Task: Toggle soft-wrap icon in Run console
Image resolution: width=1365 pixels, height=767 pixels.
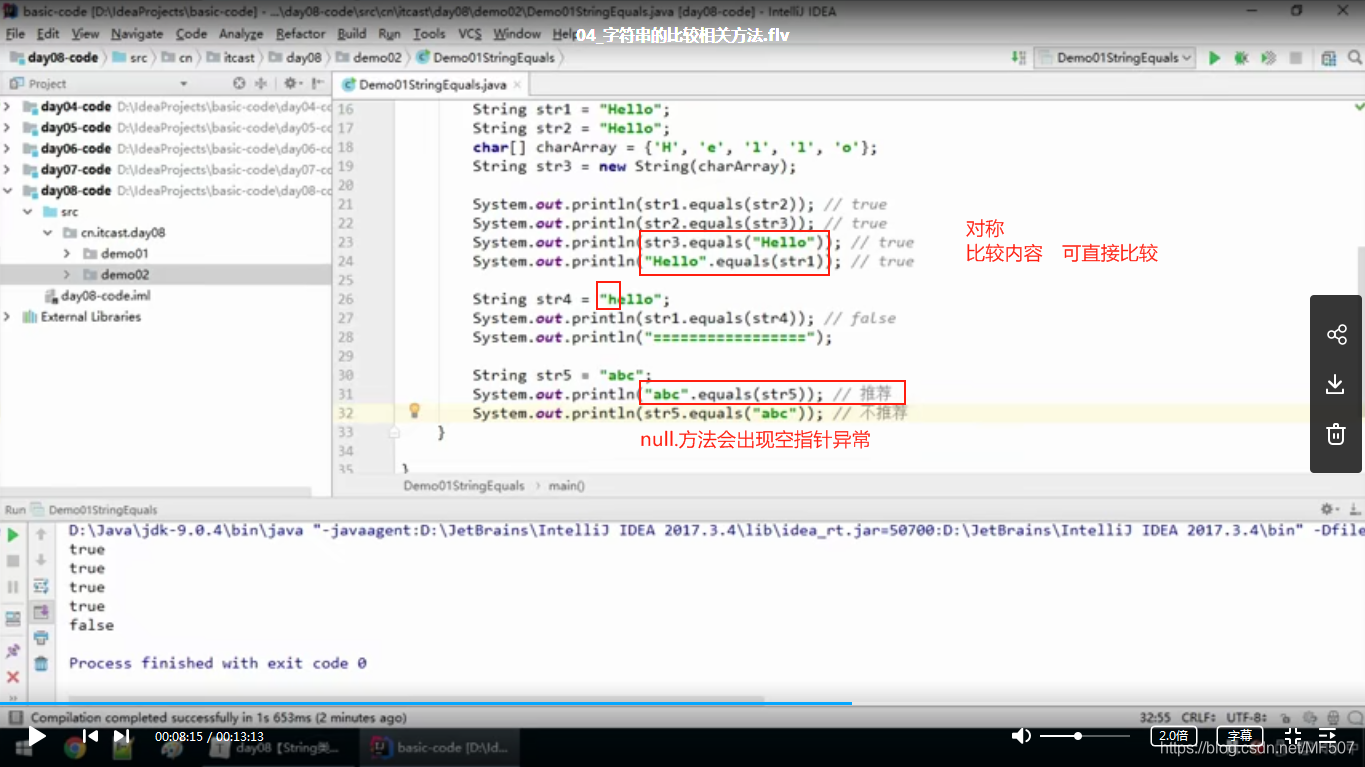Action: [x=41, y=586]
